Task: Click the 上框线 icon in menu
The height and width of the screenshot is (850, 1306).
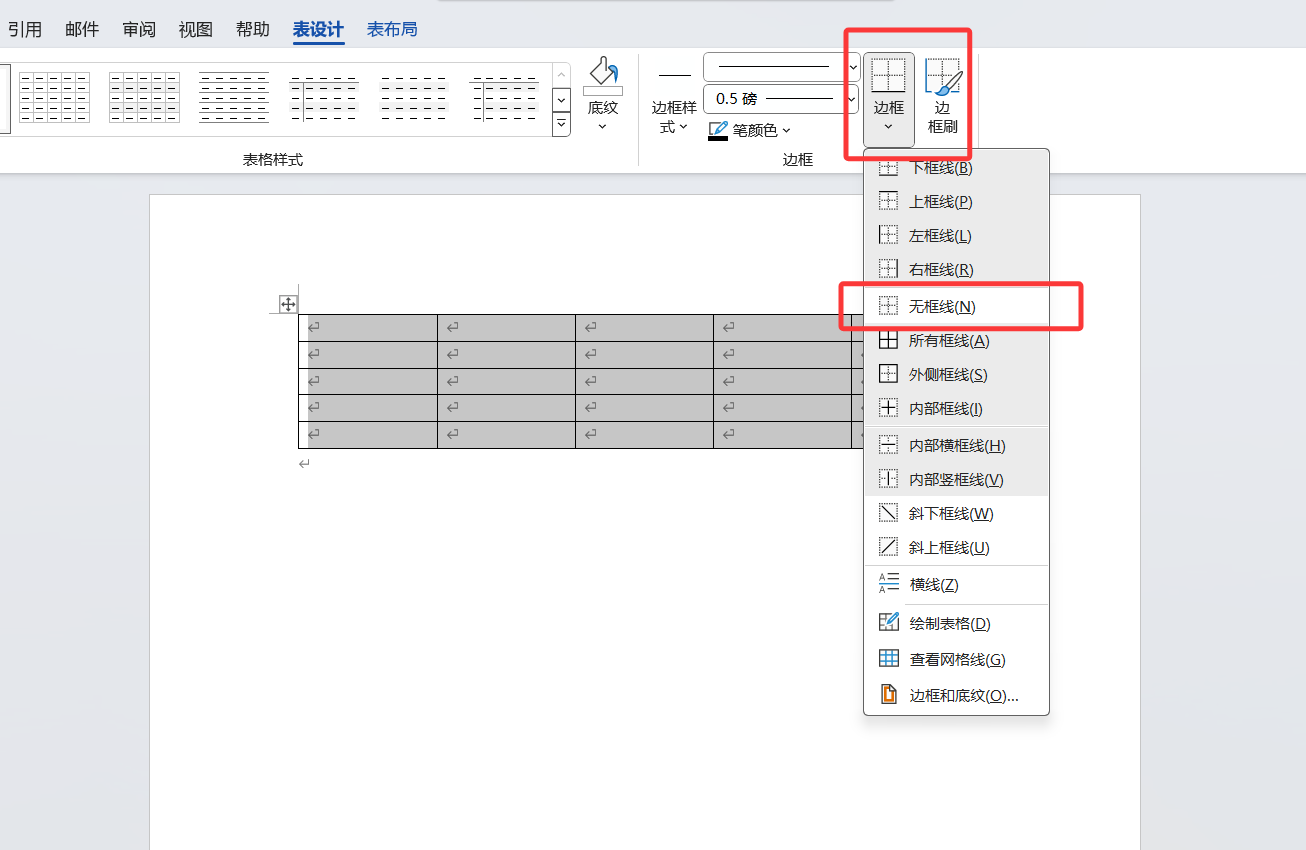Action: click(888, 202)
